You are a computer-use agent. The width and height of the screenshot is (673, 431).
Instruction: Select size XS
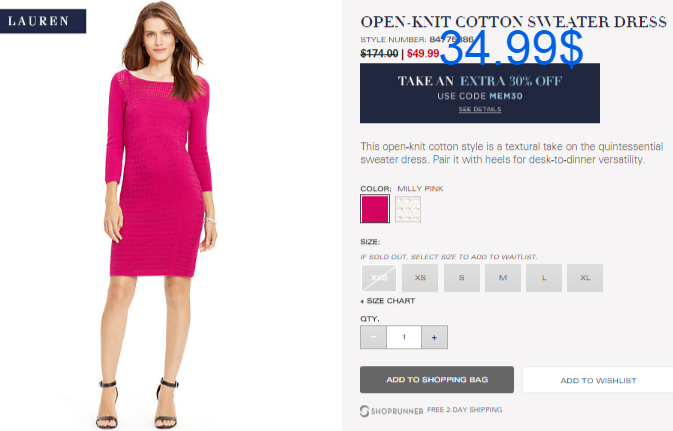pyautogui.click(x=420, y=278)
